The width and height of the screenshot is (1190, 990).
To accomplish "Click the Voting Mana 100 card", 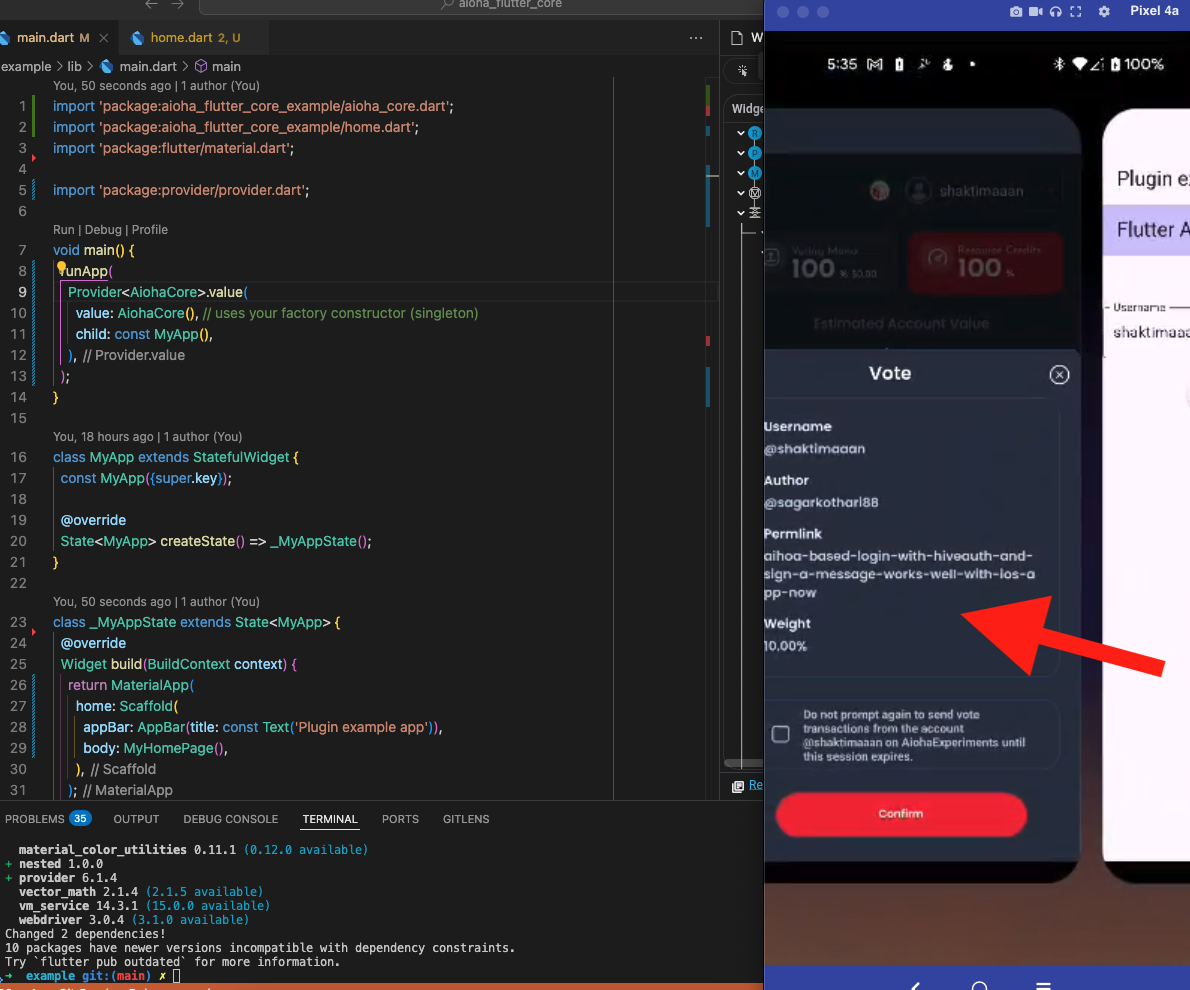I will pyautogui.click(x=829, y=263).
